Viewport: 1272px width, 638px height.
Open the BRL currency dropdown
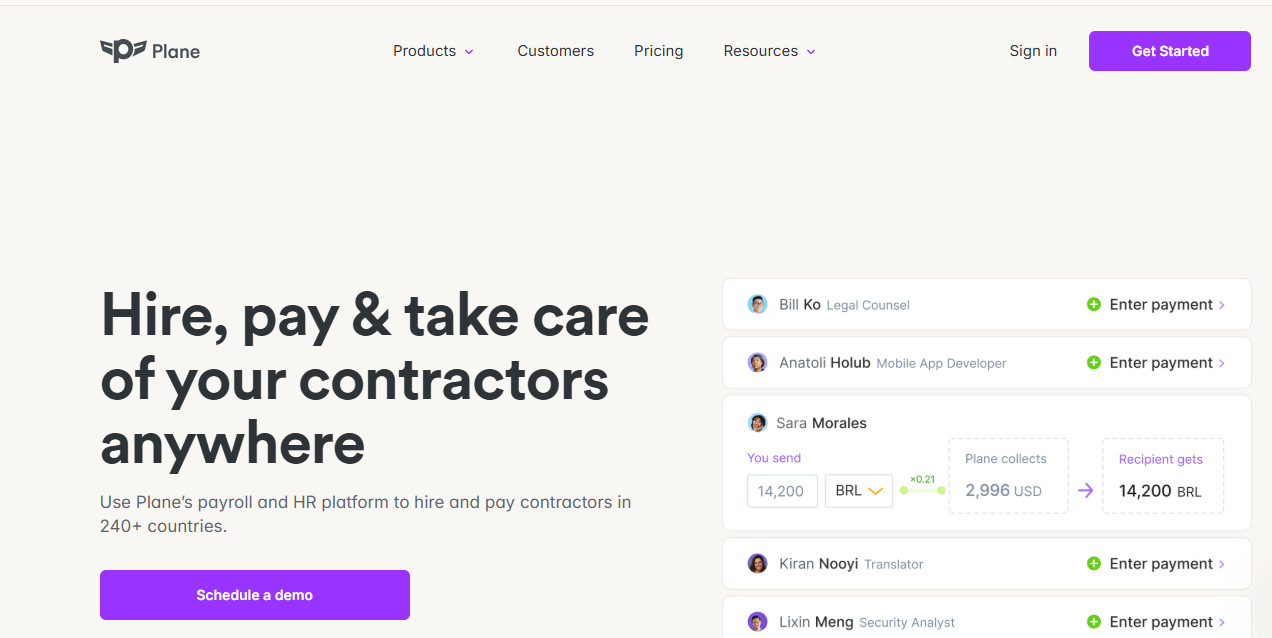pyautogui.click(x=858, y=491)
